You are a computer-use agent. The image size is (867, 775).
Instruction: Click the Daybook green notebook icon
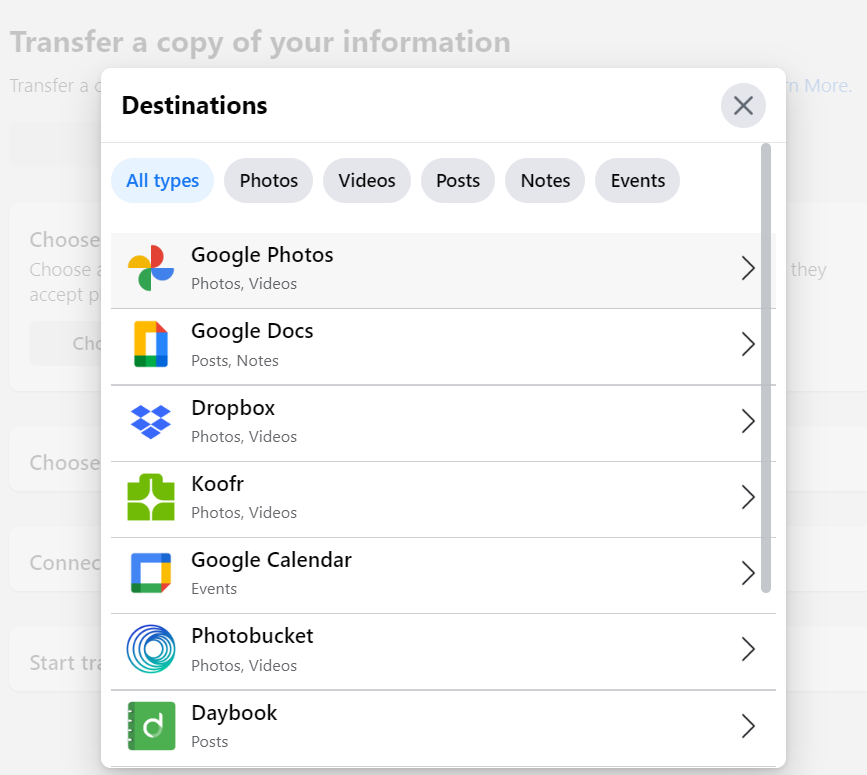point(151,726)
